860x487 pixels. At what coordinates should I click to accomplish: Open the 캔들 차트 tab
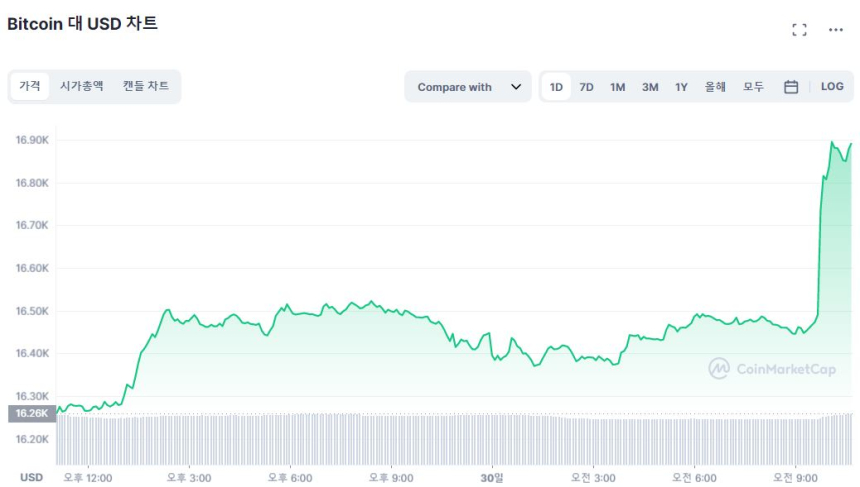(x=145, y=86)
